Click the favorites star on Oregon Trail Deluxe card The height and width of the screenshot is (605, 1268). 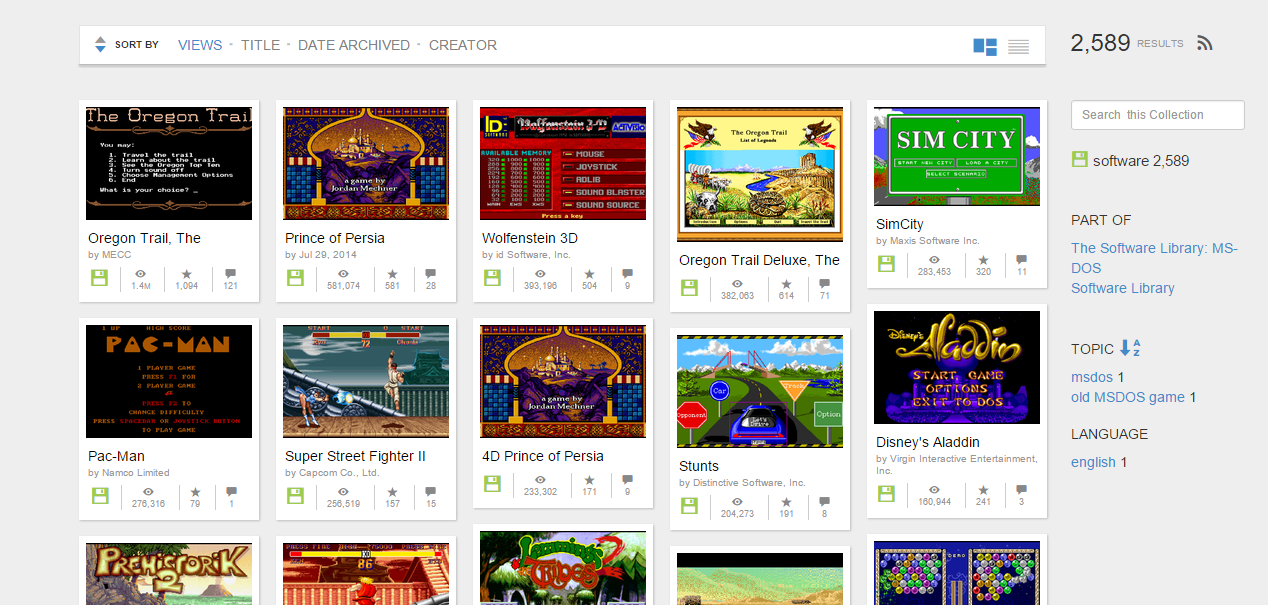(786, 283)
